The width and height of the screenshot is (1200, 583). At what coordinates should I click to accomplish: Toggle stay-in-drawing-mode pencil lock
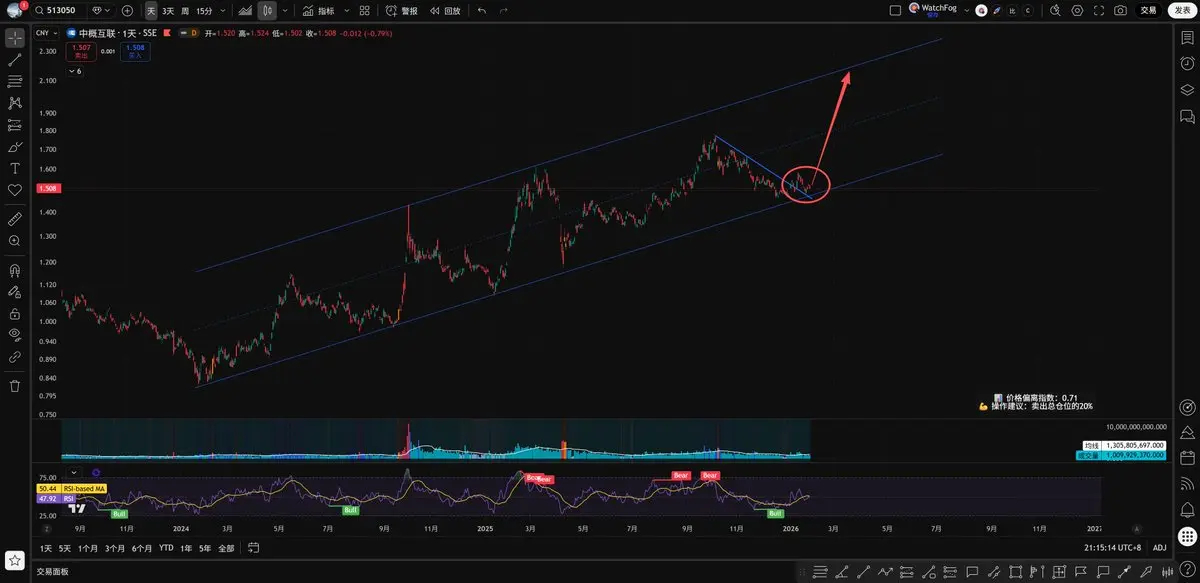[15, 292]
